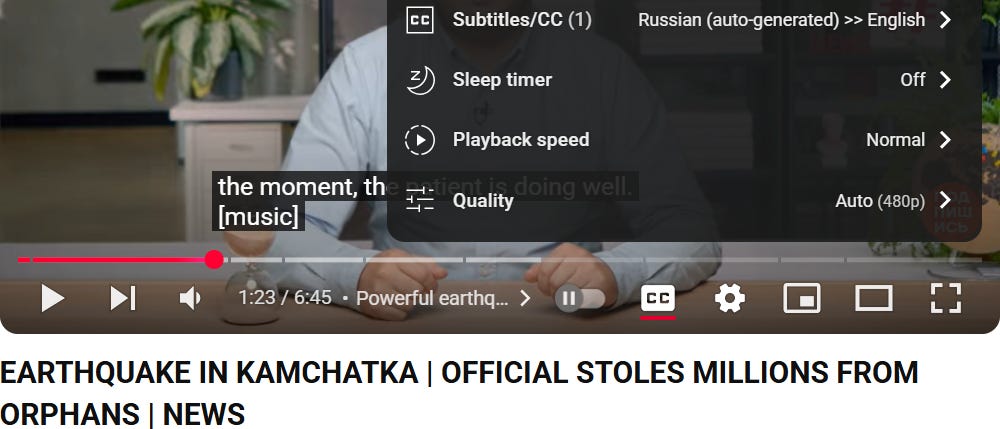The width and height of the screenshot is (1000, 429).
Task: Open Subtitles/CC menu item
Action: tap(684, 20)
